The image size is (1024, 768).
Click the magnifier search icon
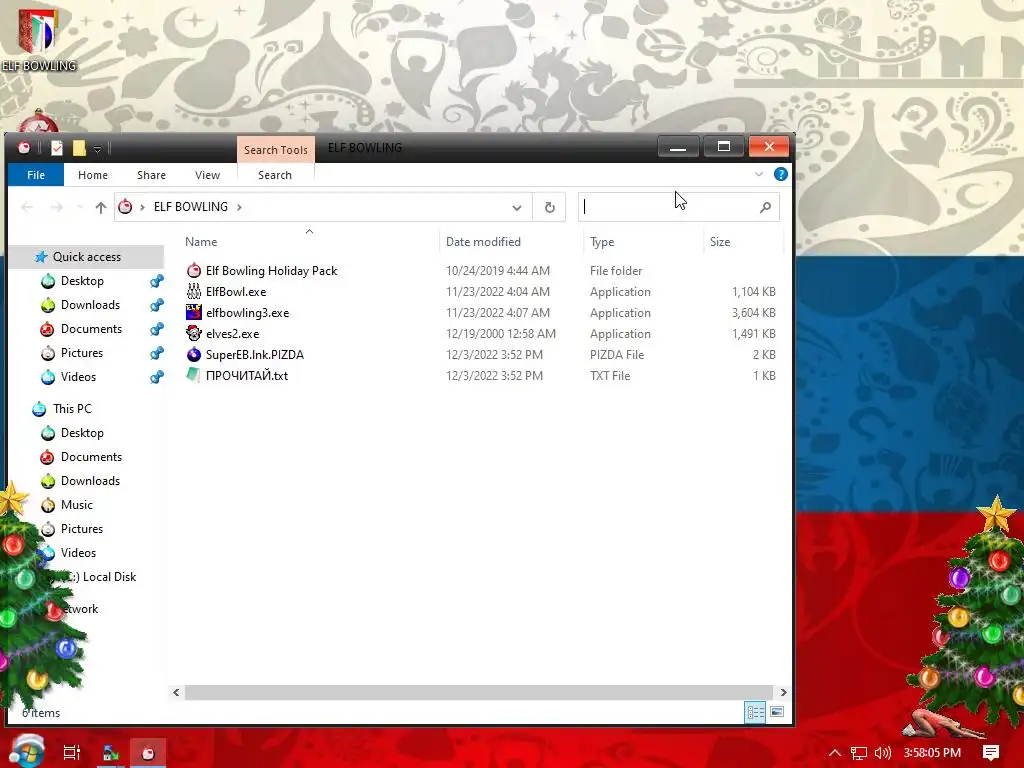pos(765,208)
